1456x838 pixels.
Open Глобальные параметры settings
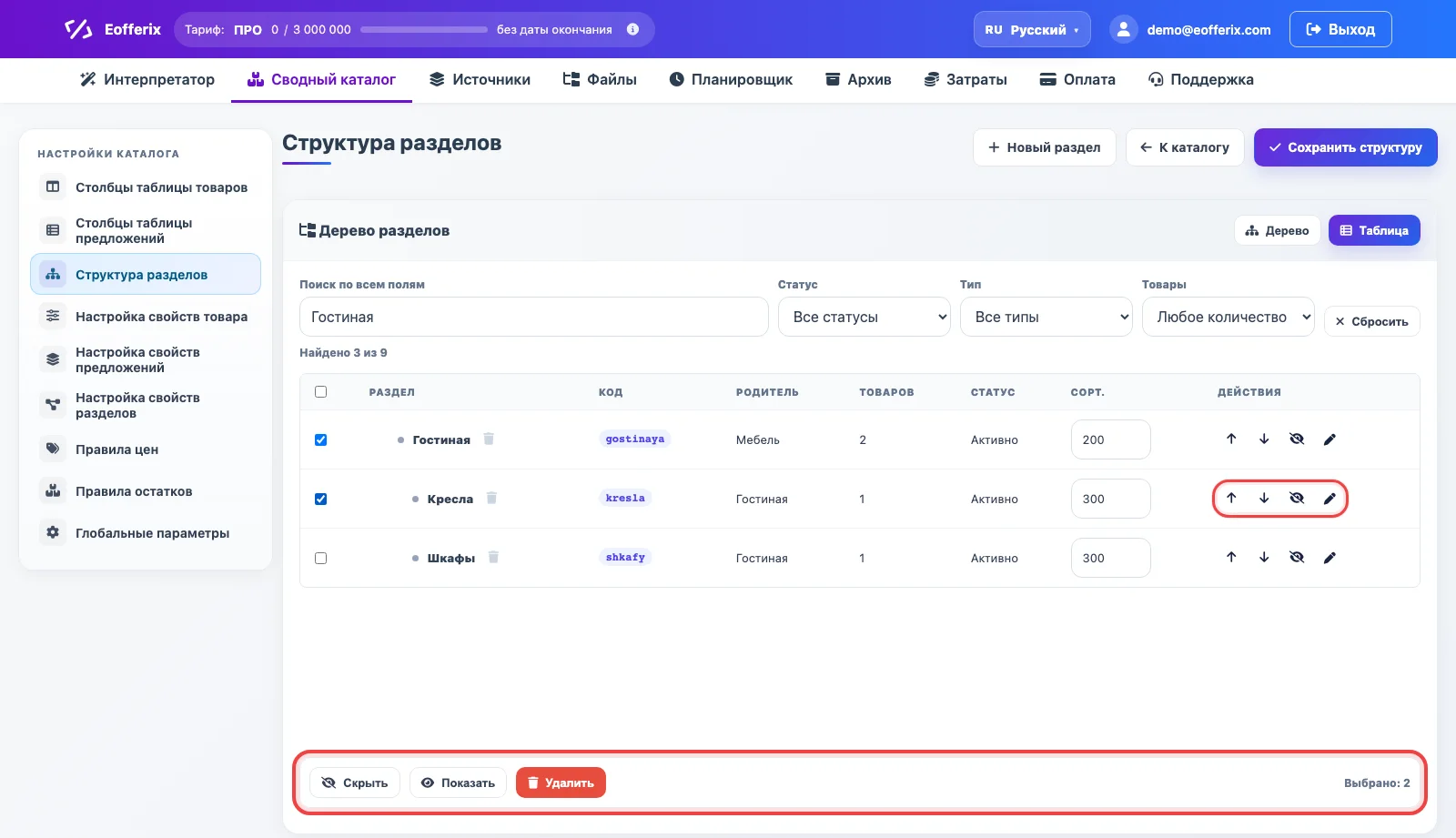point(146,533)
